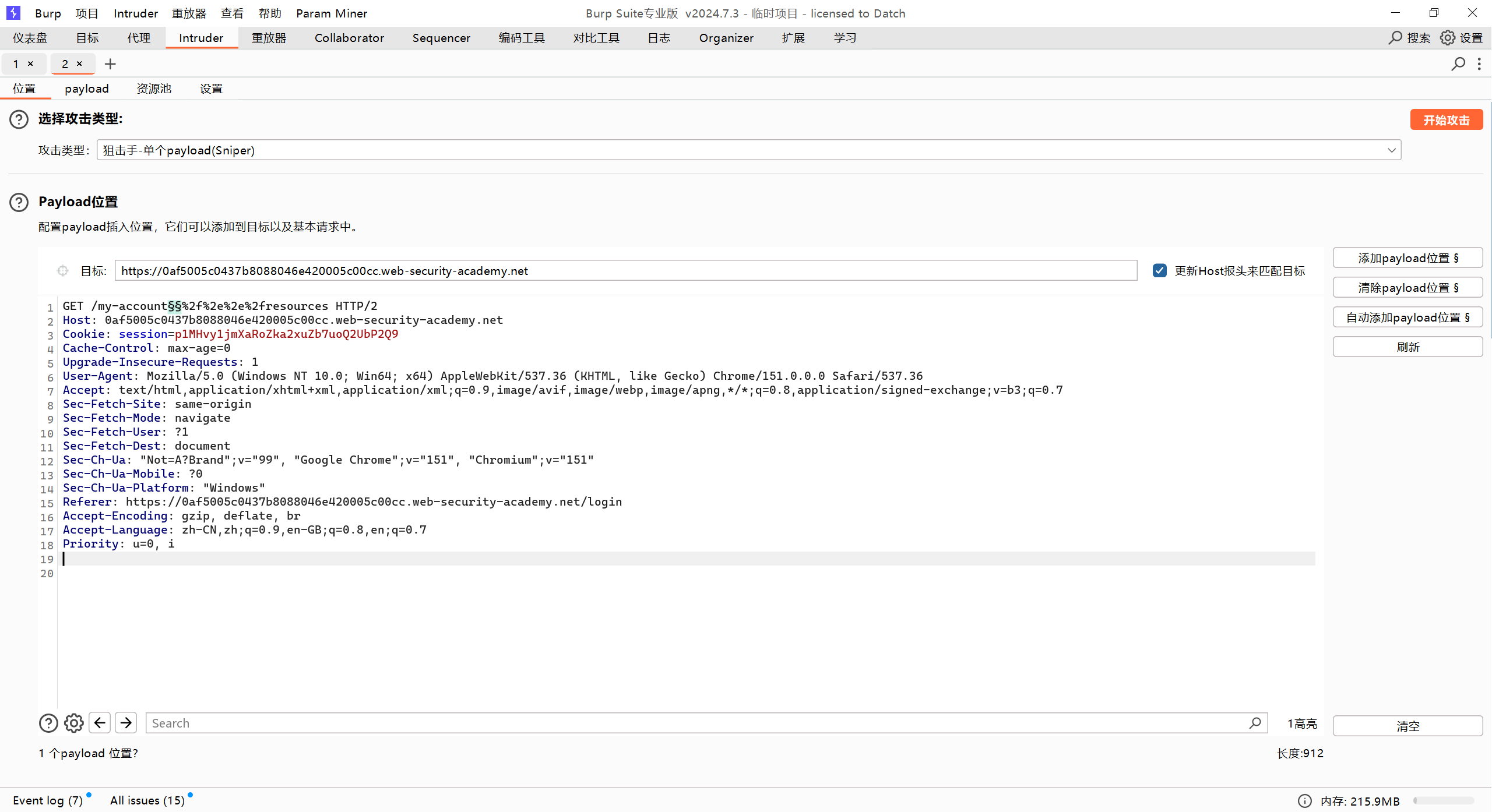Switch to the 学习 tab
Viewport: 1492px width, 812px height.
(x=844, y=38)
